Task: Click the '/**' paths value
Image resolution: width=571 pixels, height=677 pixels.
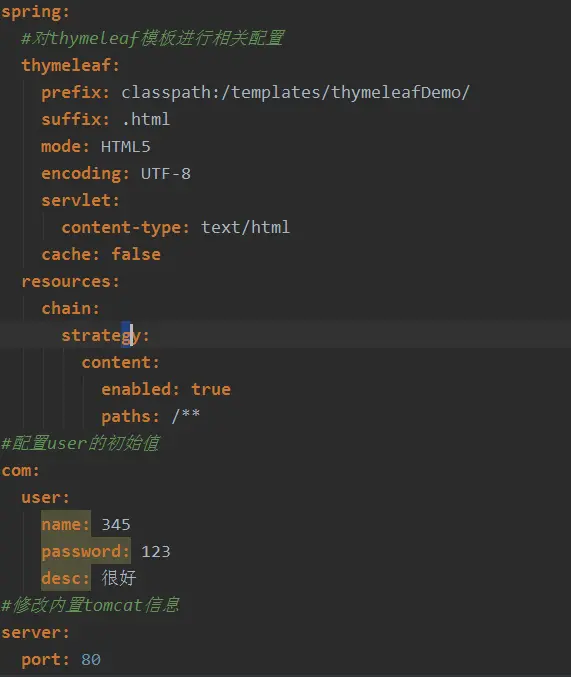Action: 186,416
